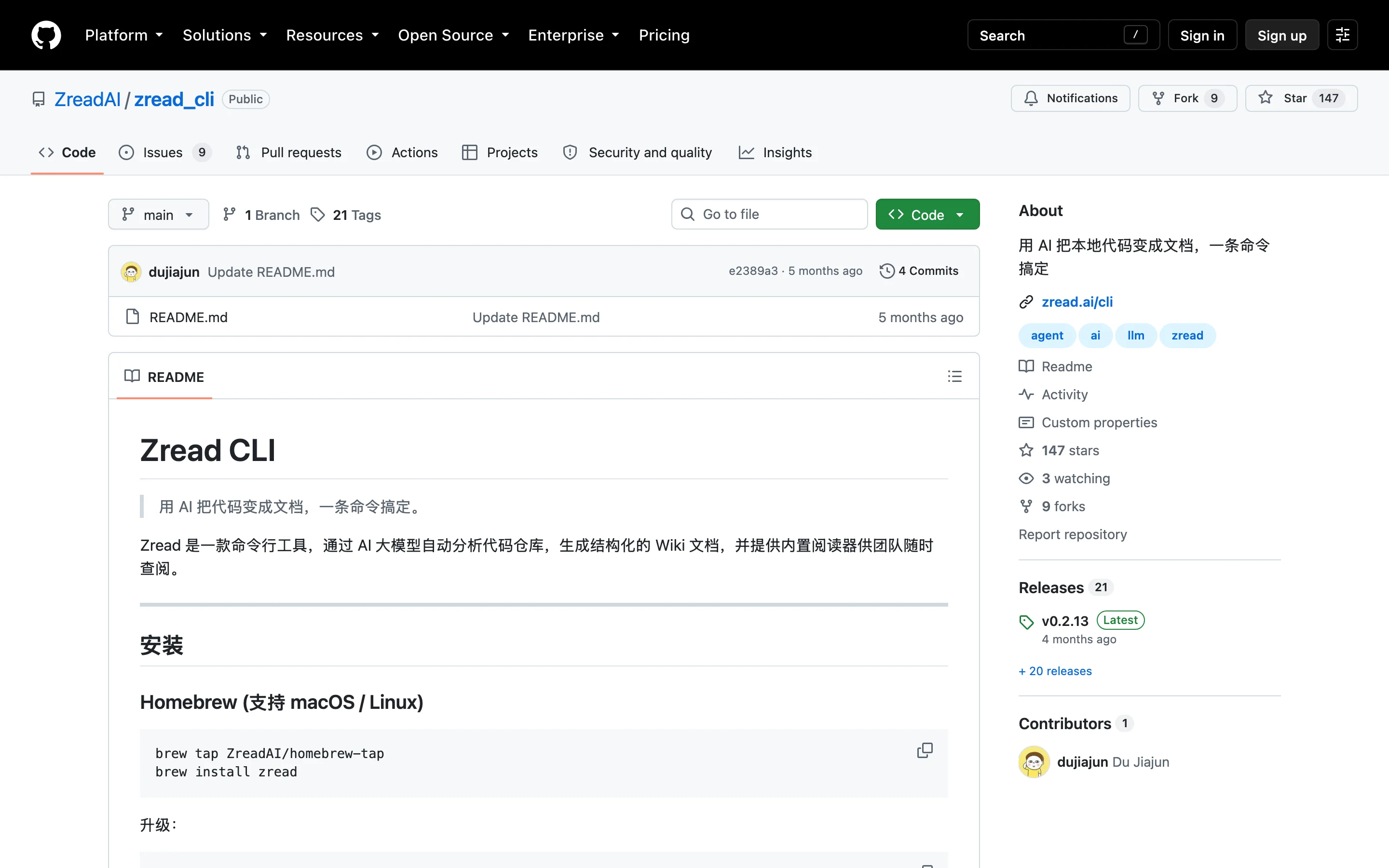Open the zread_cli repository link
This screenshot has height=868, width=1389.
(174, 99)
